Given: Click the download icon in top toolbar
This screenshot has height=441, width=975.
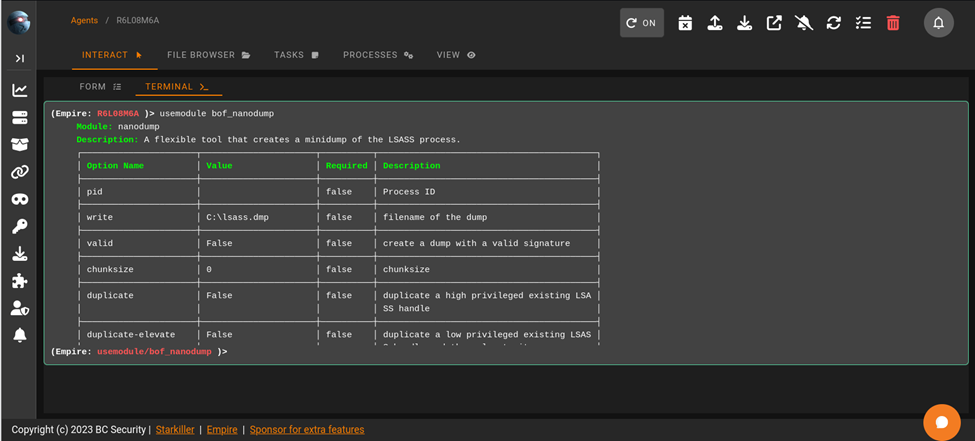Looking at the screenshot, I should pyautogui.click(x=744, y=23).
